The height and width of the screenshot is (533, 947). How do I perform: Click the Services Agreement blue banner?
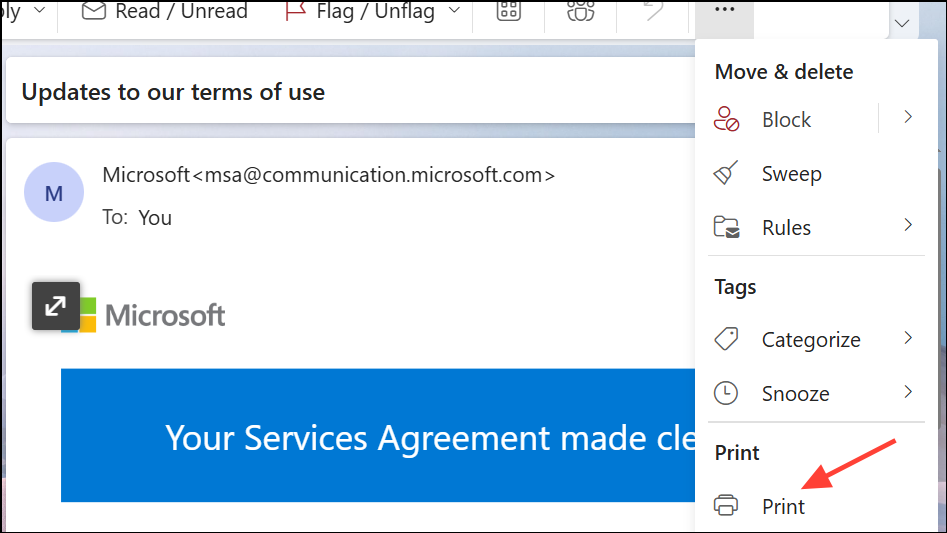point(378,436)
